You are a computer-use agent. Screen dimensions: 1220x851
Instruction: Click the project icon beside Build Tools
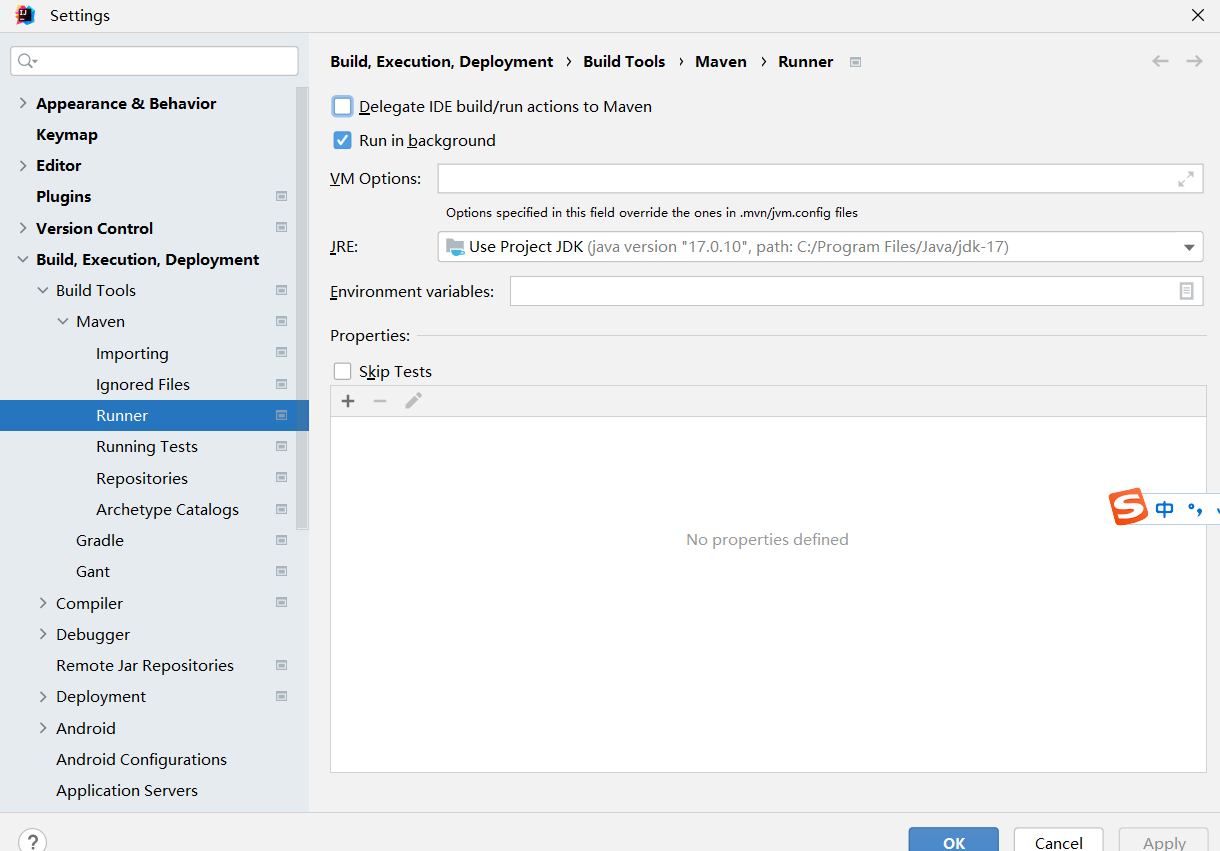[282, 290]
